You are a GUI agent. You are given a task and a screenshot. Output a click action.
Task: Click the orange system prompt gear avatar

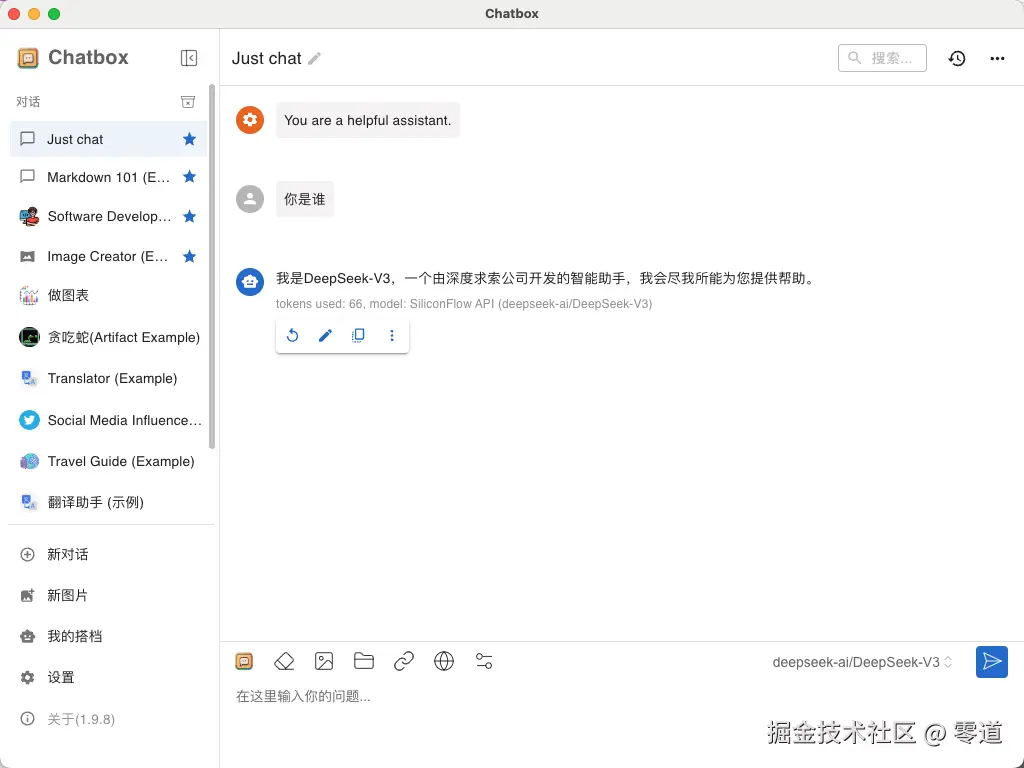tap(250, 120)
